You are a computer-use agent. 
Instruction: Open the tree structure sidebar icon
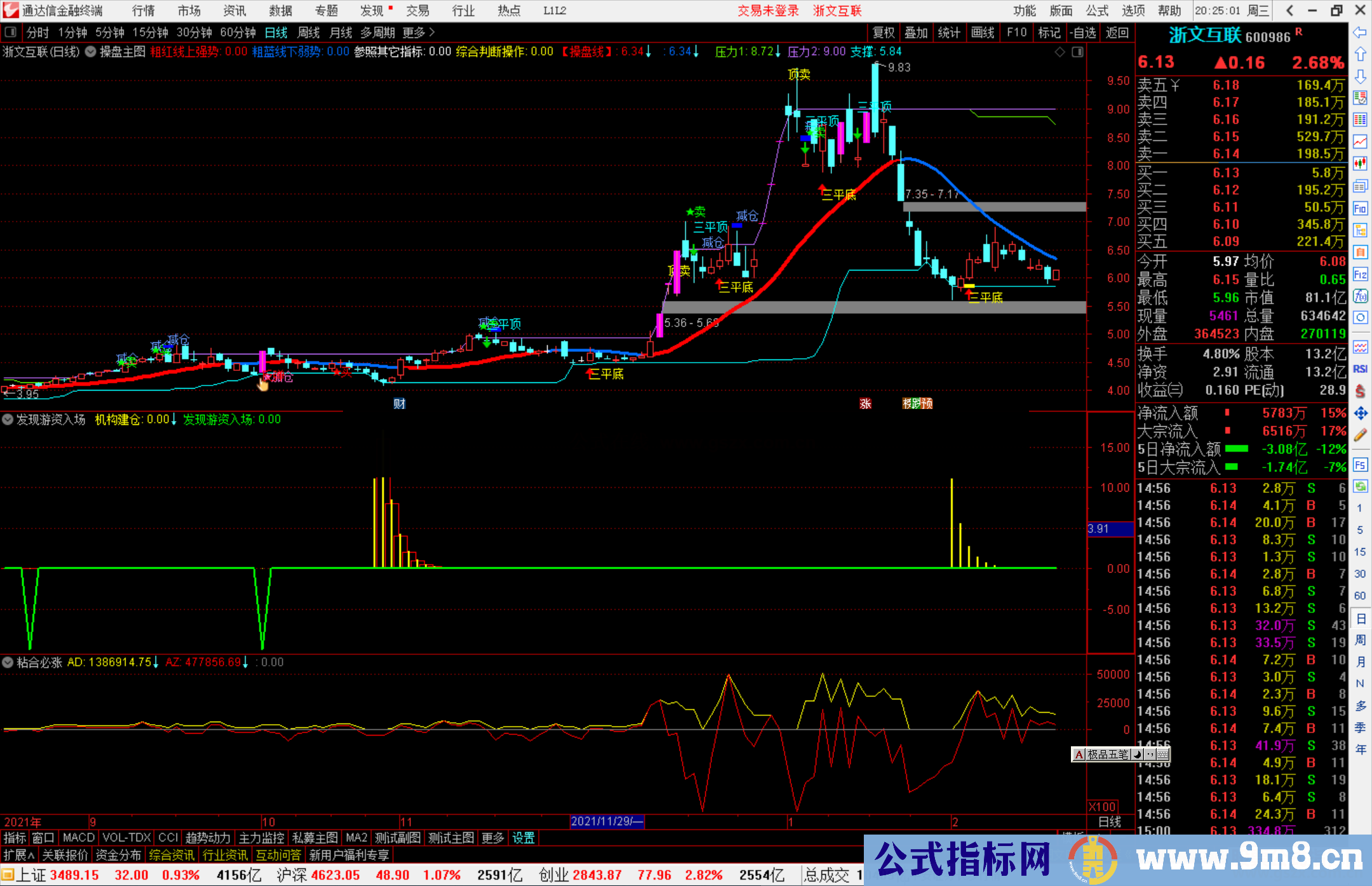pos(1360,230)
